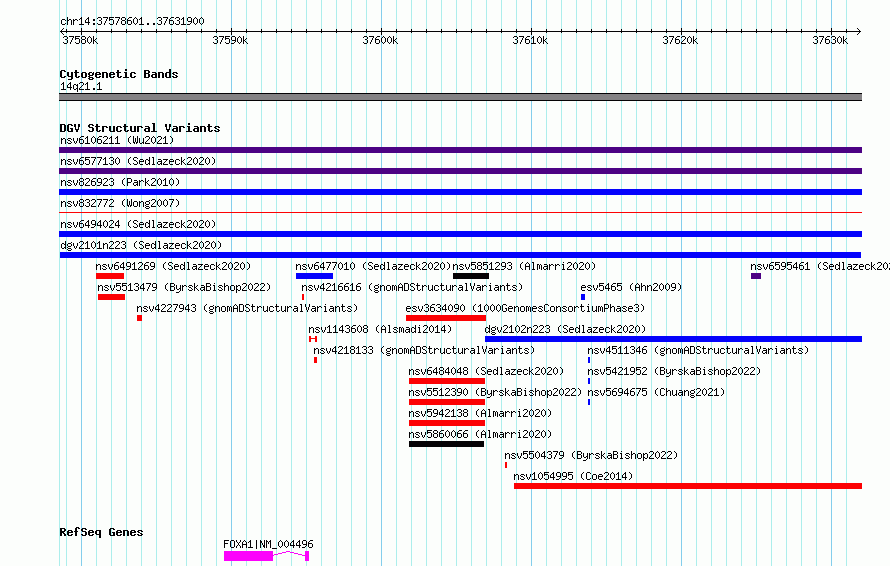Click the nsv4511346 small blue marker
890x566 pixels.
point(589,360)
